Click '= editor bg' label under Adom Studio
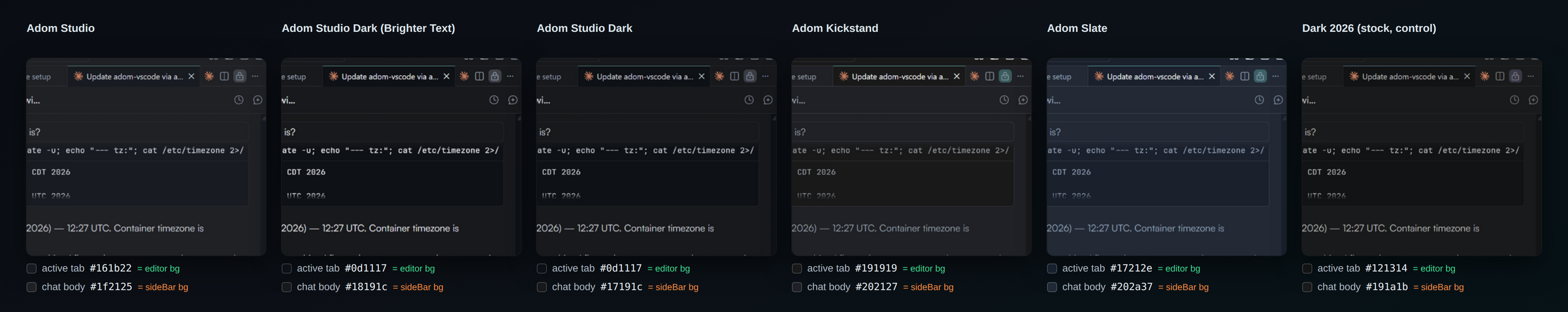 click(x=158, y=268)
